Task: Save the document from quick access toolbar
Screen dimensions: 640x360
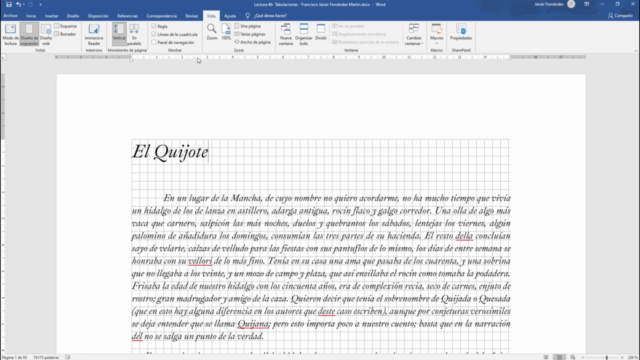Action: [9, 4]
